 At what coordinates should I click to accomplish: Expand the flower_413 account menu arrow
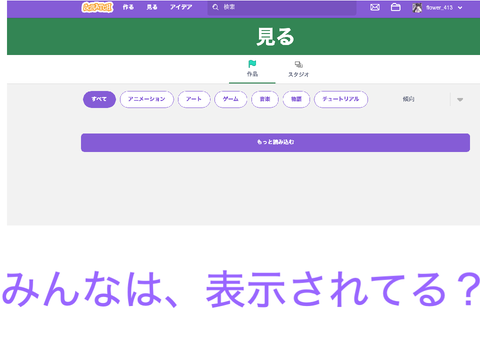(x=460, y=8)
